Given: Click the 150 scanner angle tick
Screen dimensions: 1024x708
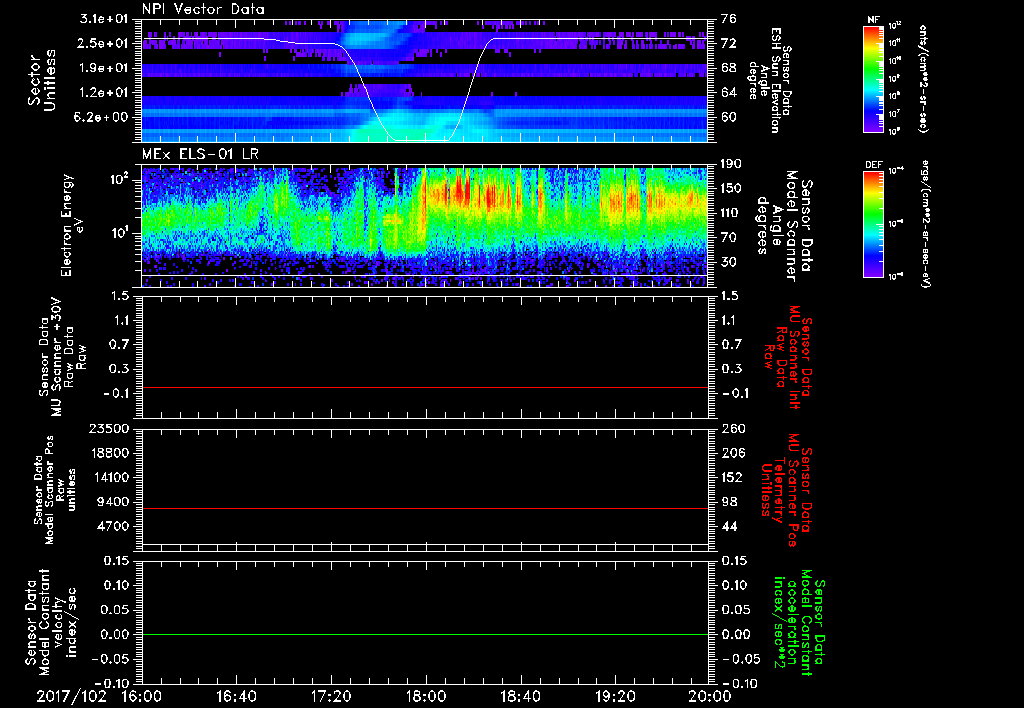Looking at the screenshot, I should pos(732,188).
